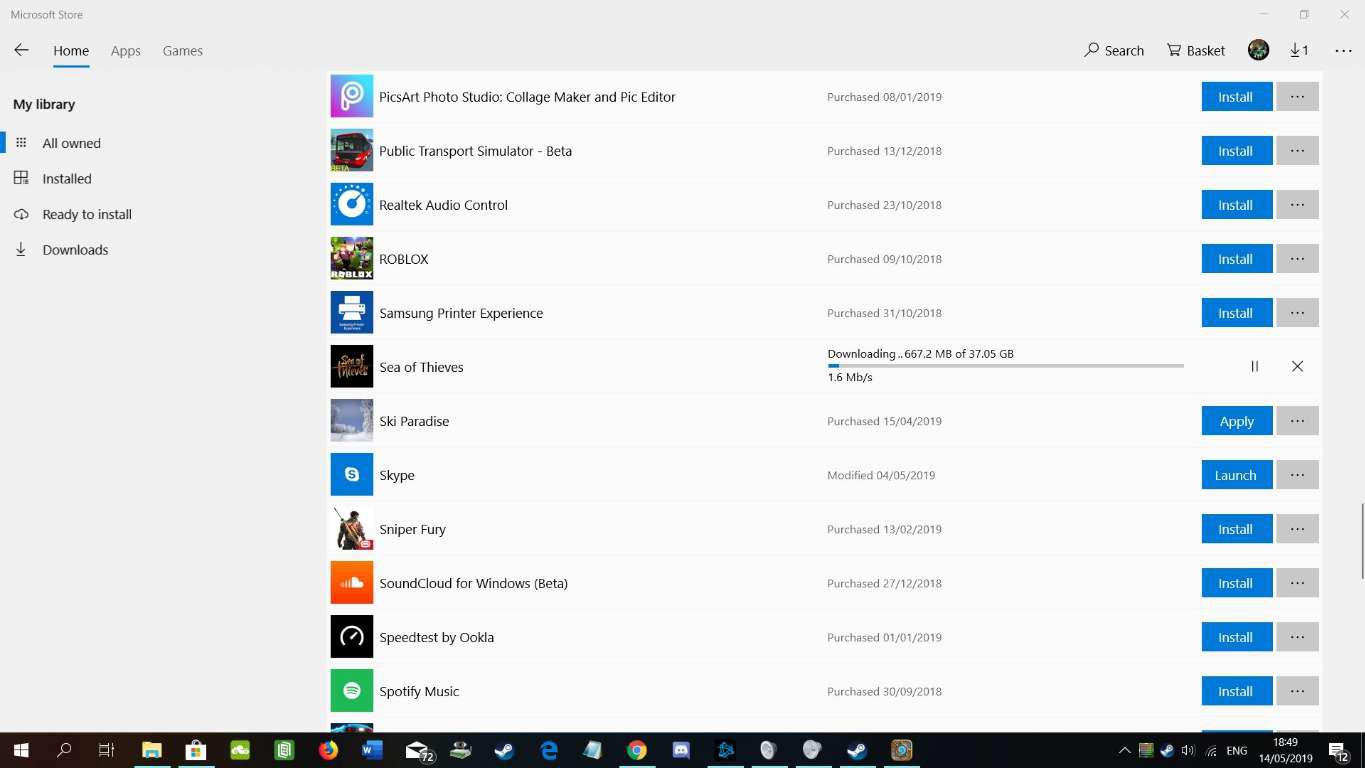Click the Ski Paradise thumbnail

352,420
